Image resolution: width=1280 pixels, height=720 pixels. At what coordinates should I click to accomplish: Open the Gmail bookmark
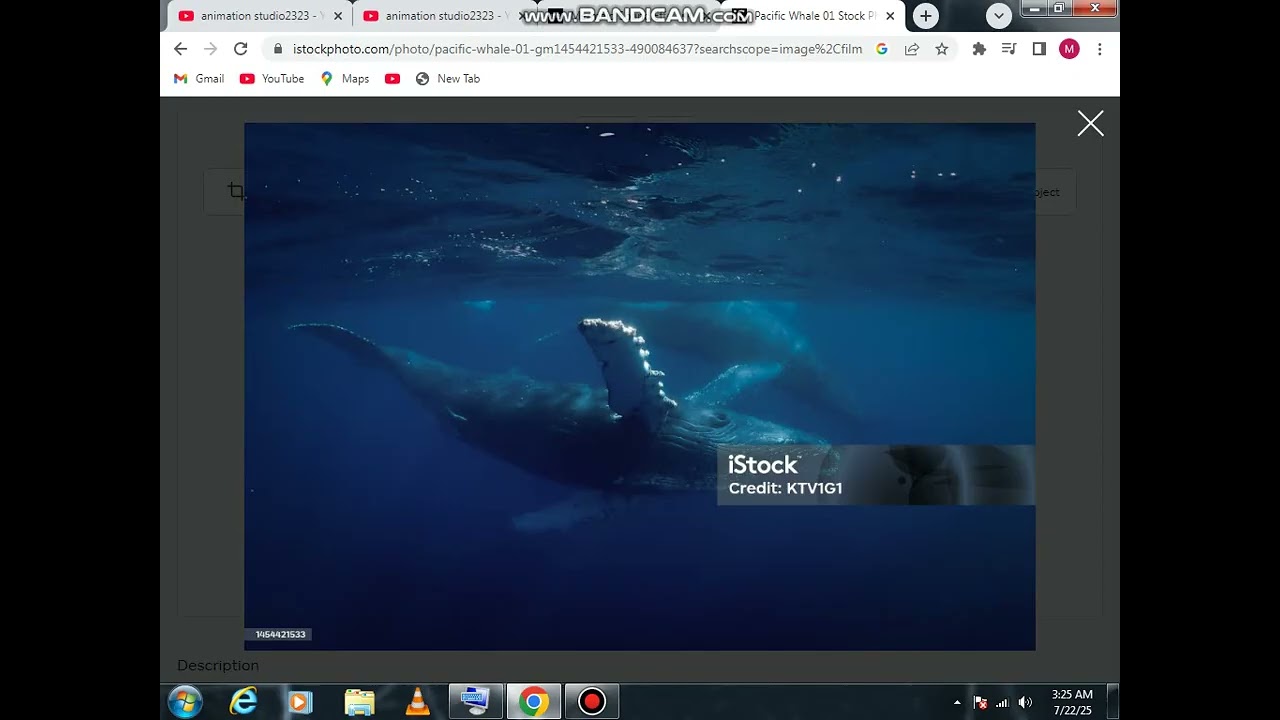[199, 78]
